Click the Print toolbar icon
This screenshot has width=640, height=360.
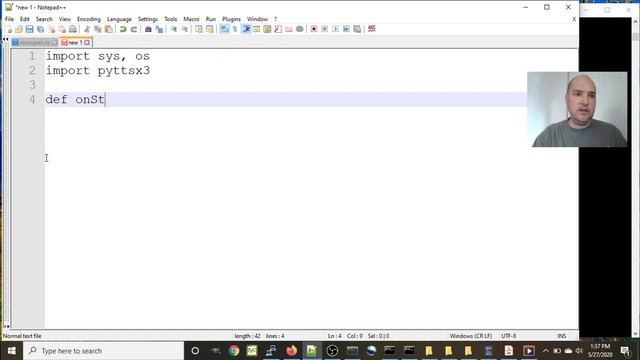point(73,29)
